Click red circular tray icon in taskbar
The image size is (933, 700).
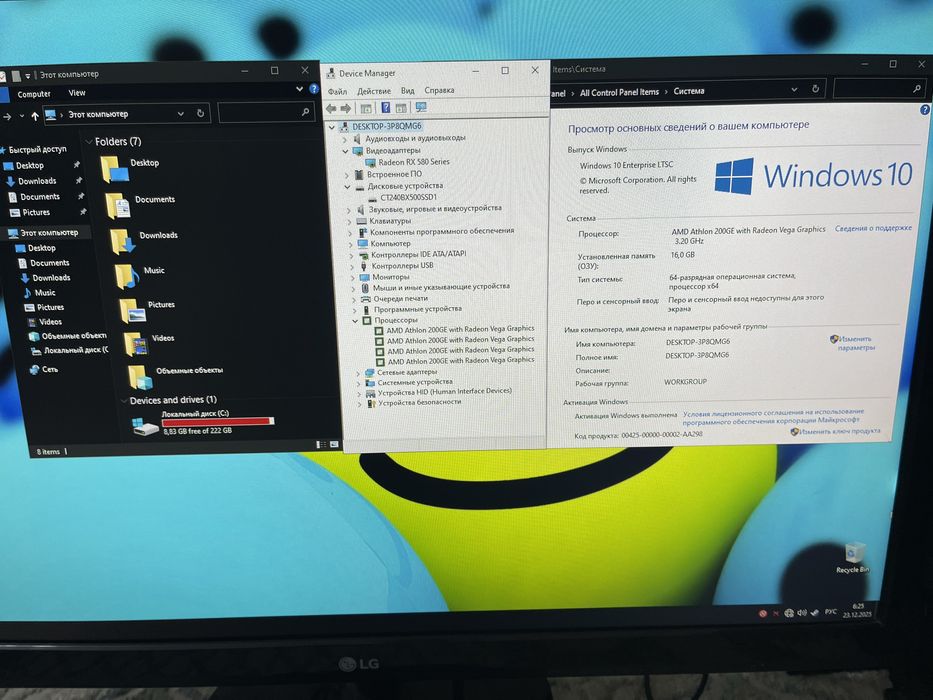(762, 614)
